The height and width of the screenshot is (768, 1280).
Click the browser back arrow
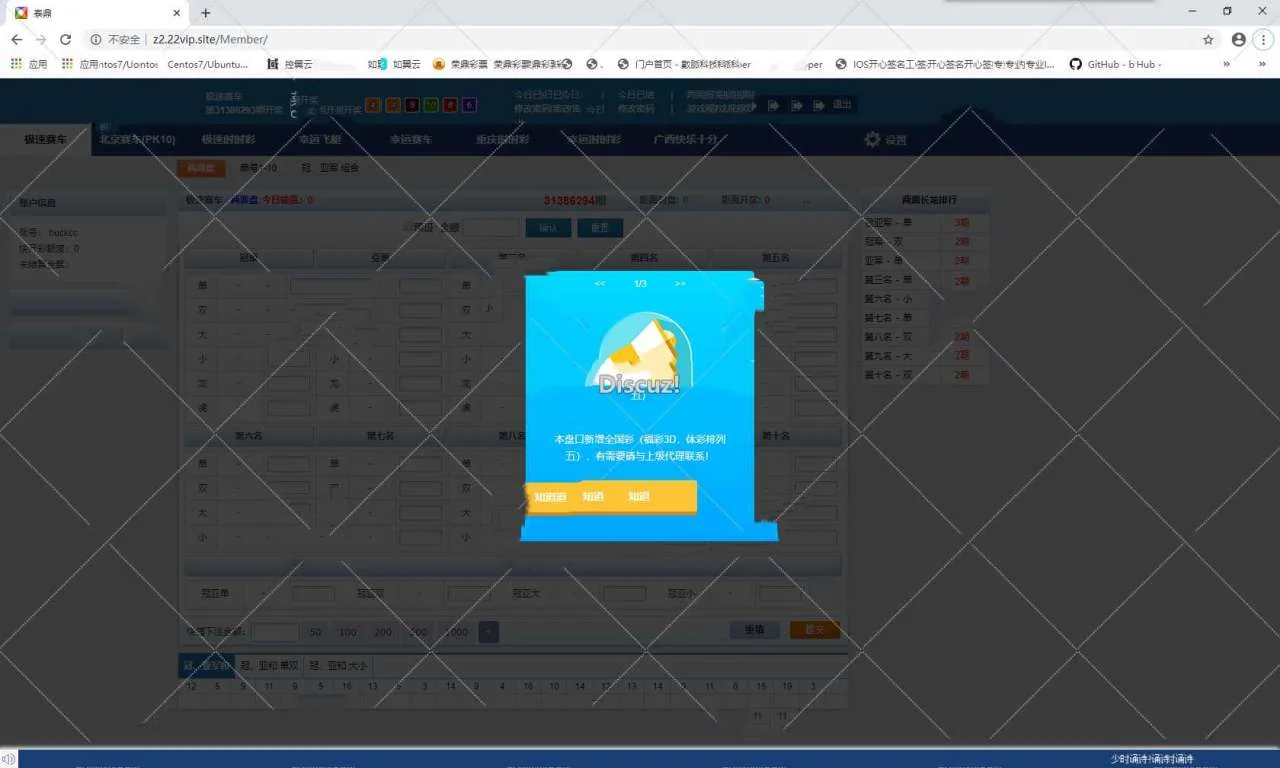click(x=16, y=40)
